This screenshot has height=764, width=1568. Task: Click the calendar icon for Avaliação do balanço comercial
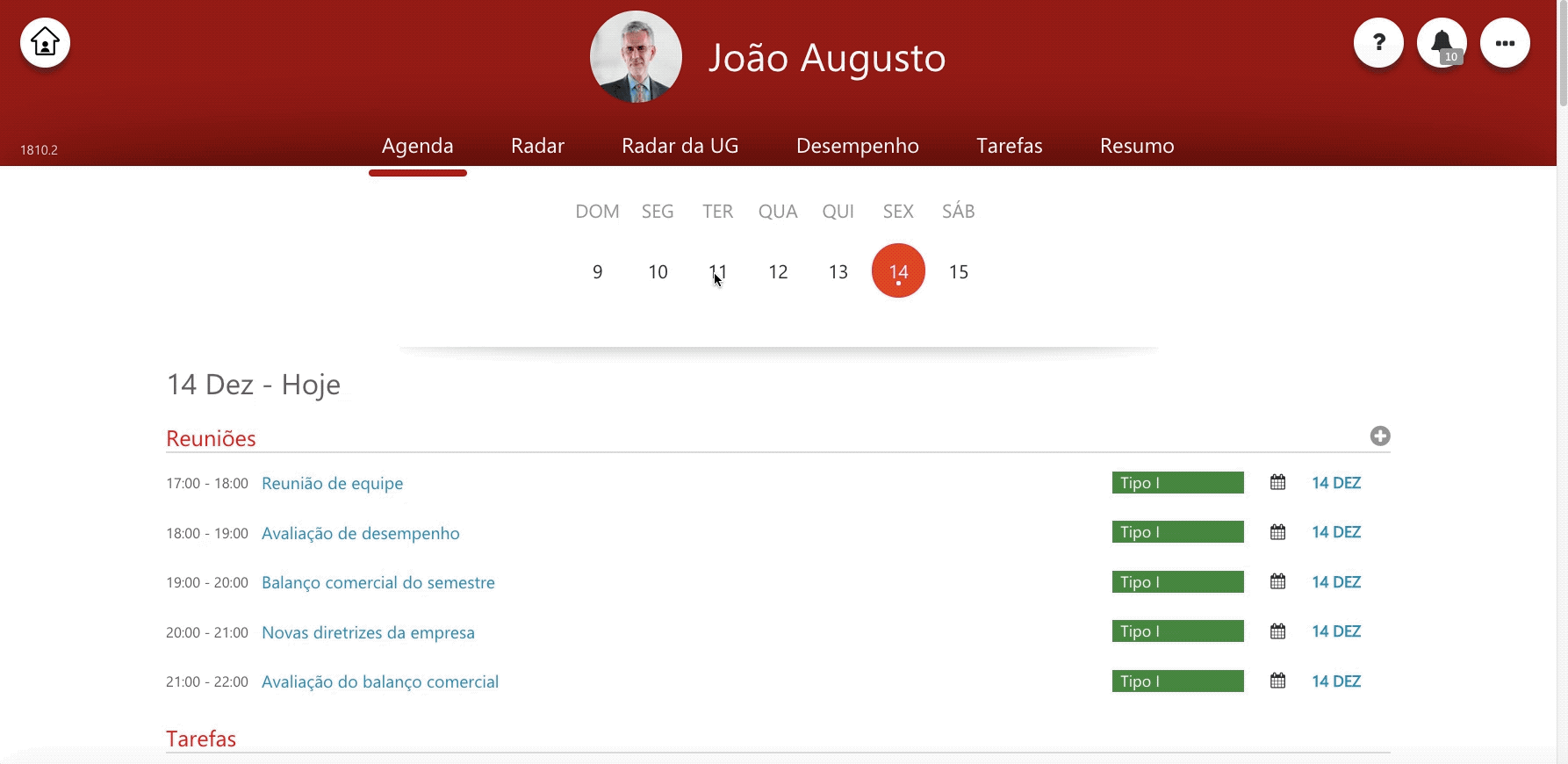tap(1278, 681)
